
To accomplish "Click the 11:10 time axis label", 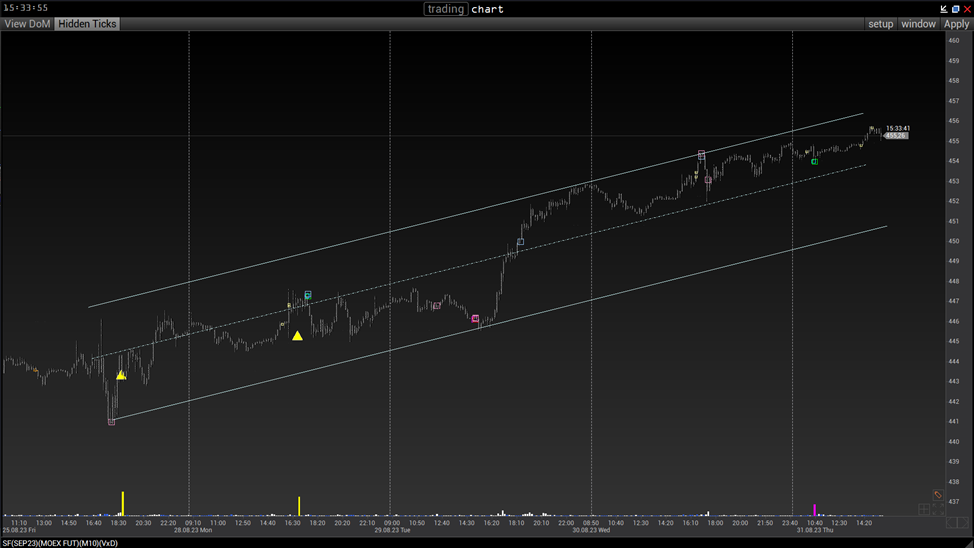I will (19, 523).
